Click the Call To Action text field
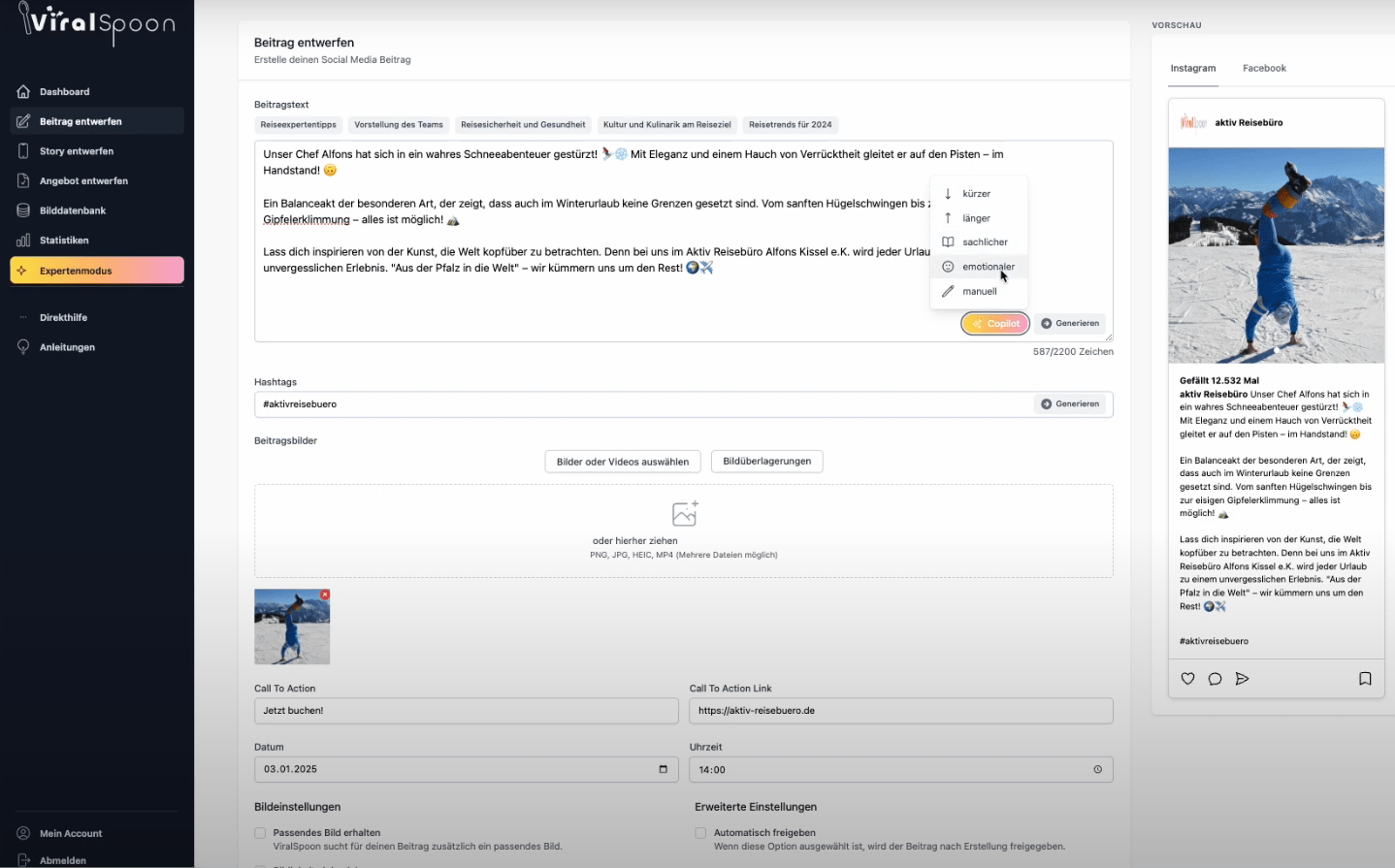This screenshot has height=868, width=1395. [466, 711]
